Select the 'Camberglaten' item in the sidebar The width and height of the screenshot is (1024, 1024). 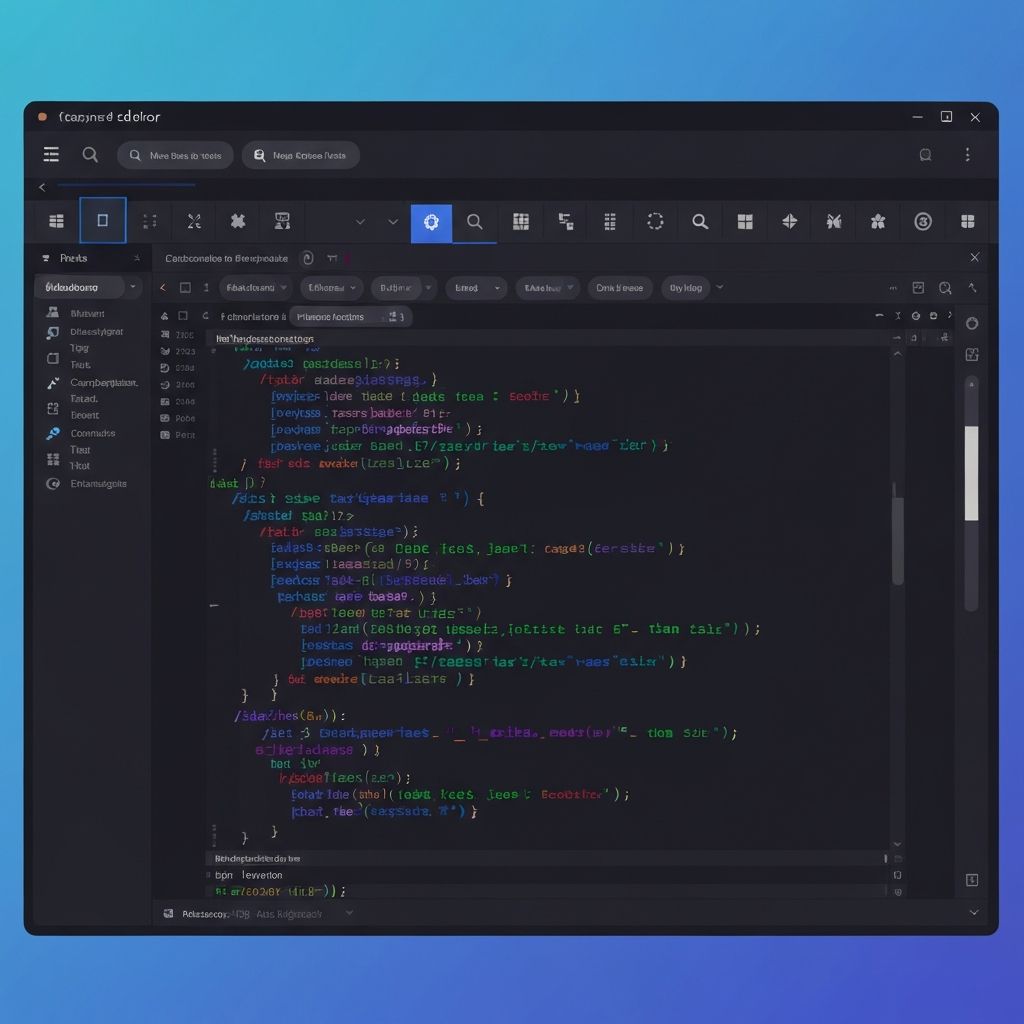tap(103, 383)
